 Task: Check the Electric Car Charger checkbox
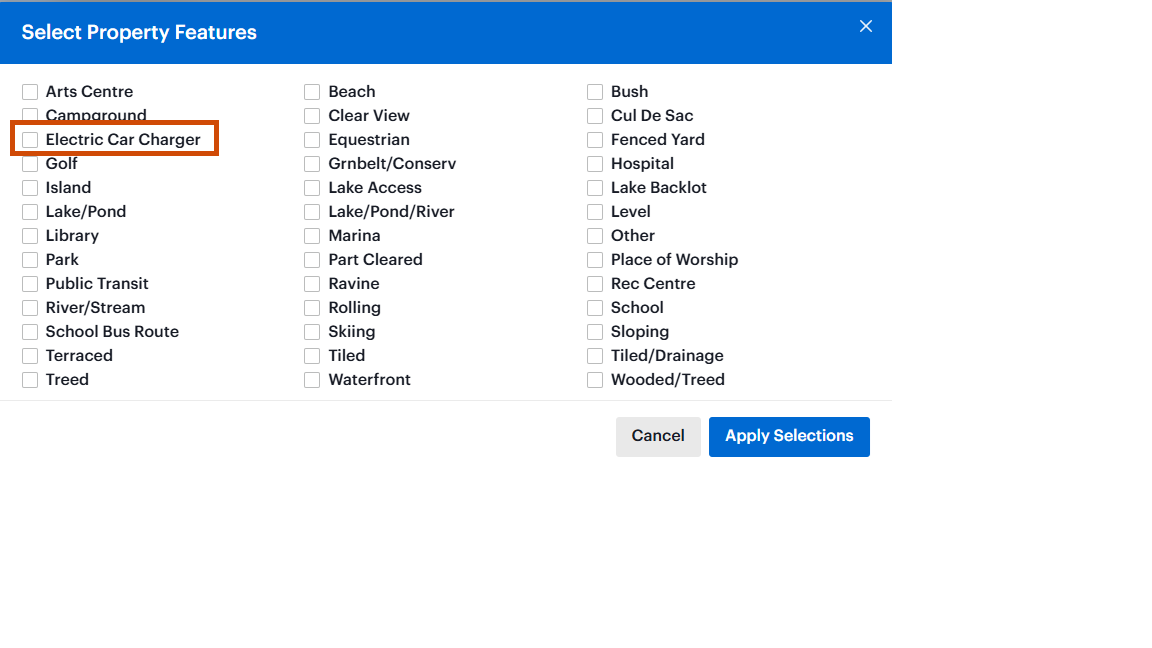[30, 140]
